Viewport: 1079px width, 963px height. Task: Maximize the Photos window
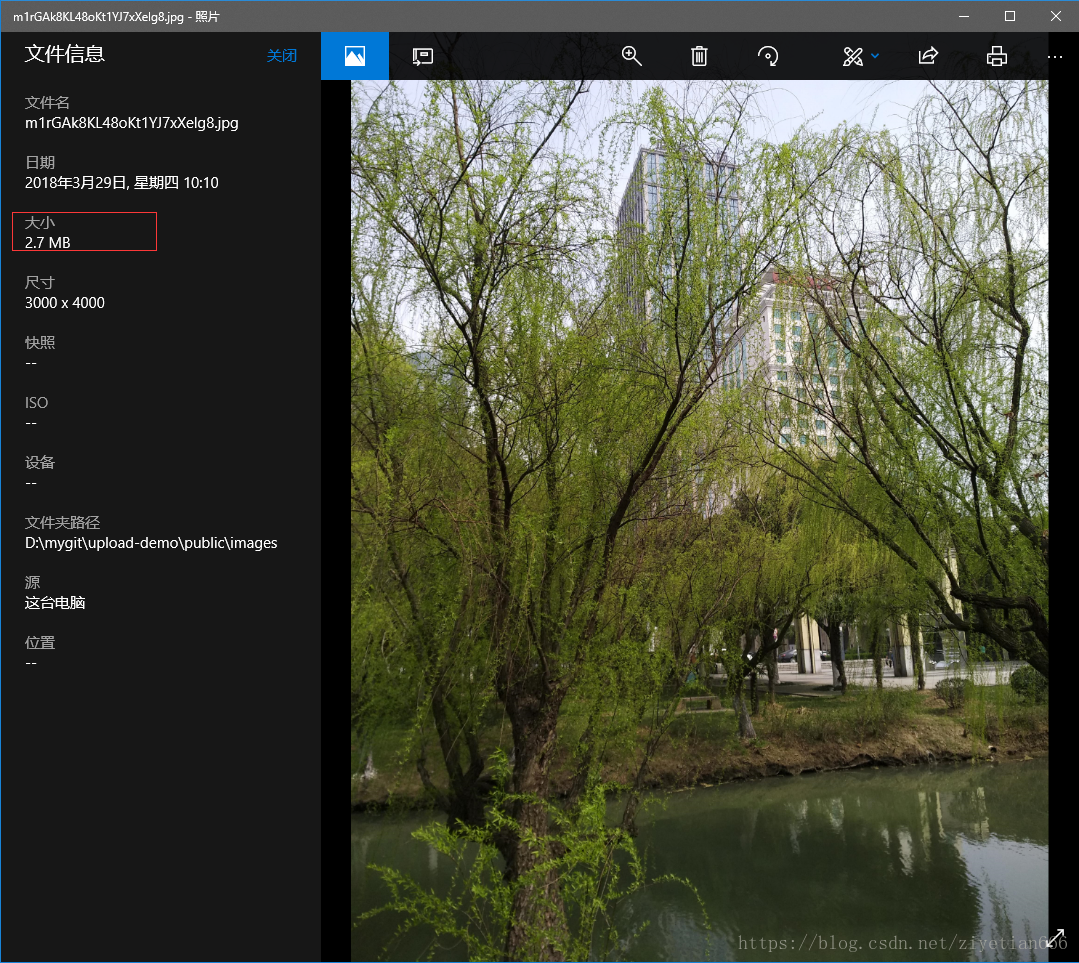tap(1009, 17)
